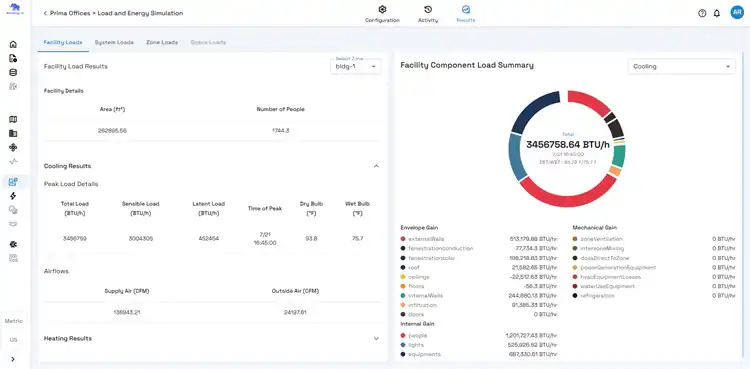The image size is (750, 369).
Task: Collapse the Cooling Results section
Action: tap(376, 166)
